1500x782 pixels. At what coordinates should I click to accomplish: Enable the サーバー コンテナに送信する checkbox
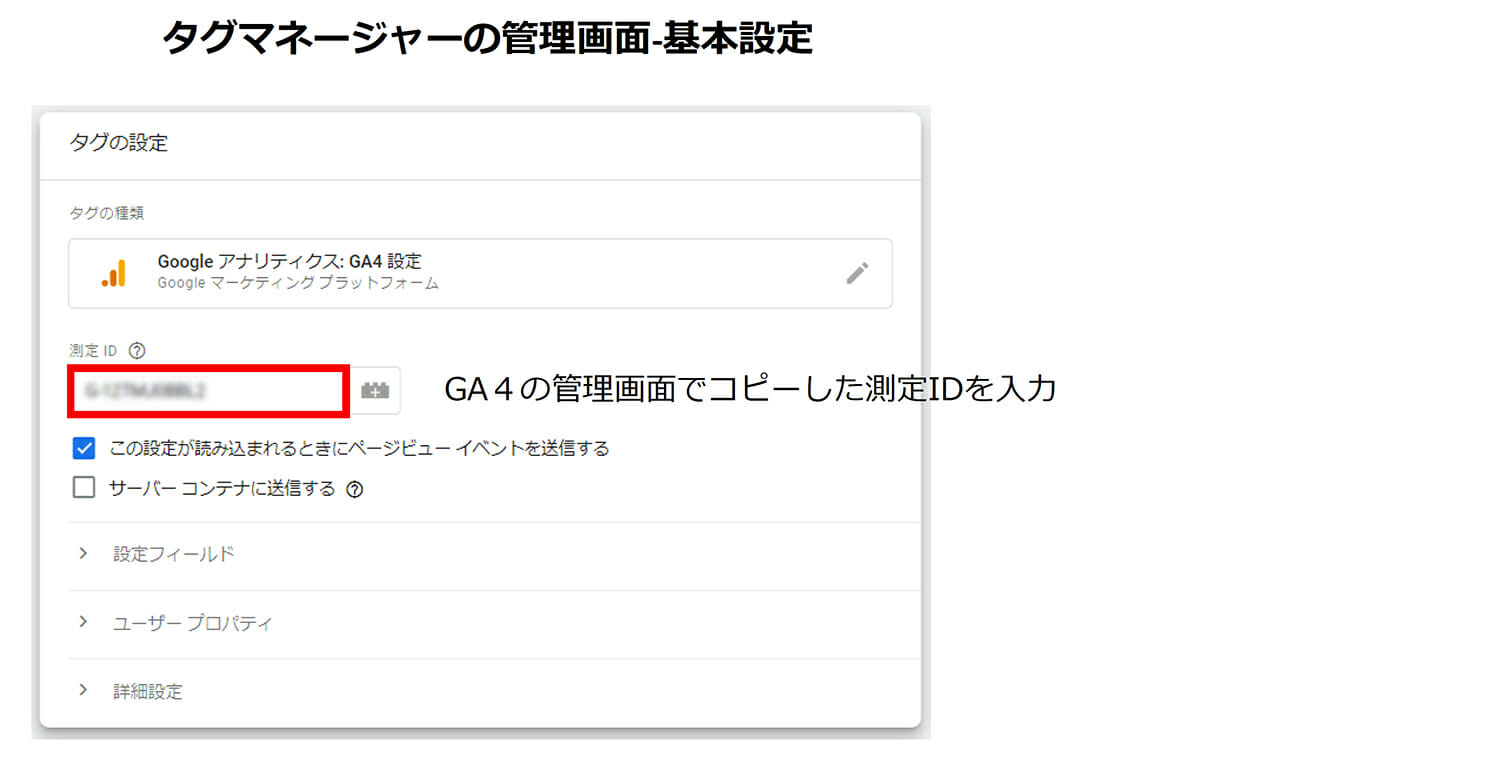(x=84, y=488)
